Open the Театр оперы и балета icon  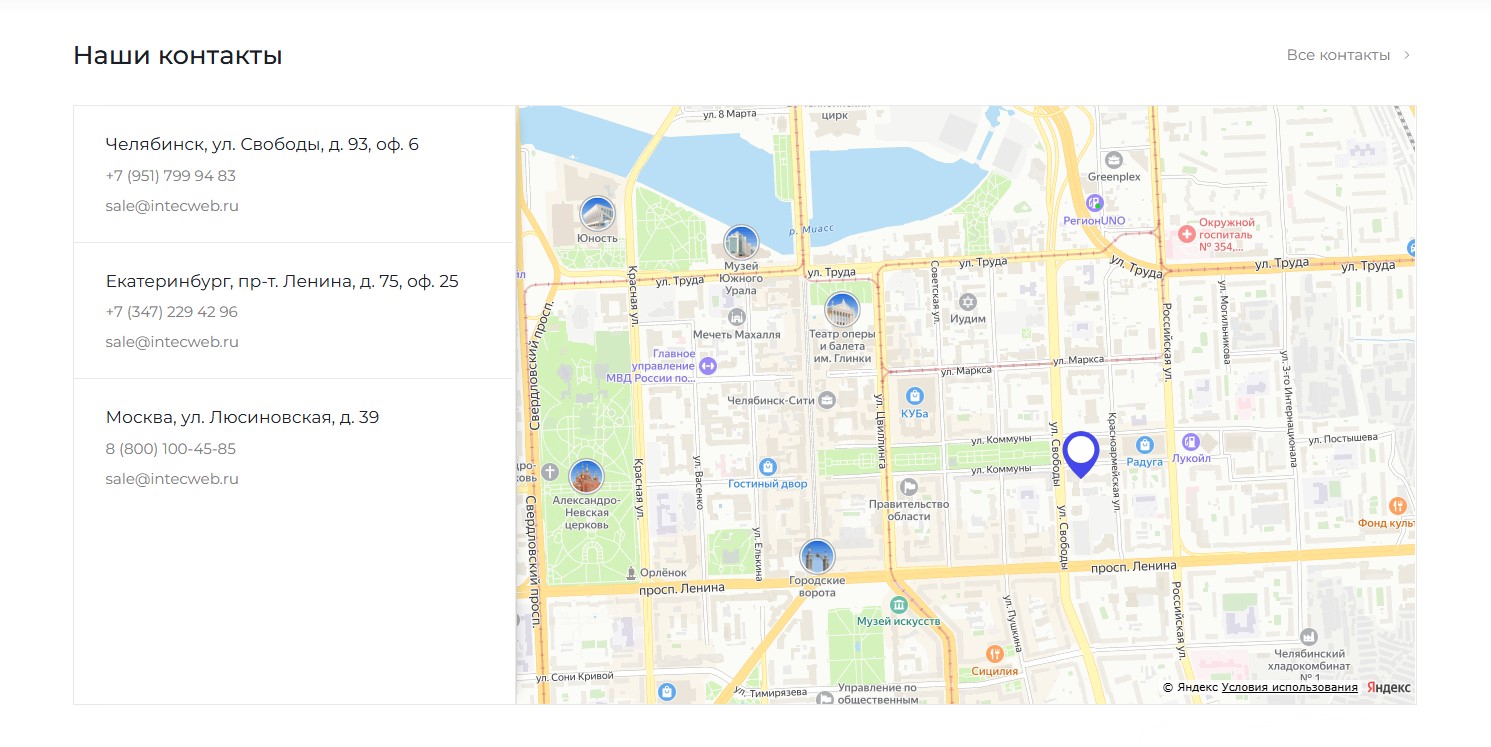(842, 309)
